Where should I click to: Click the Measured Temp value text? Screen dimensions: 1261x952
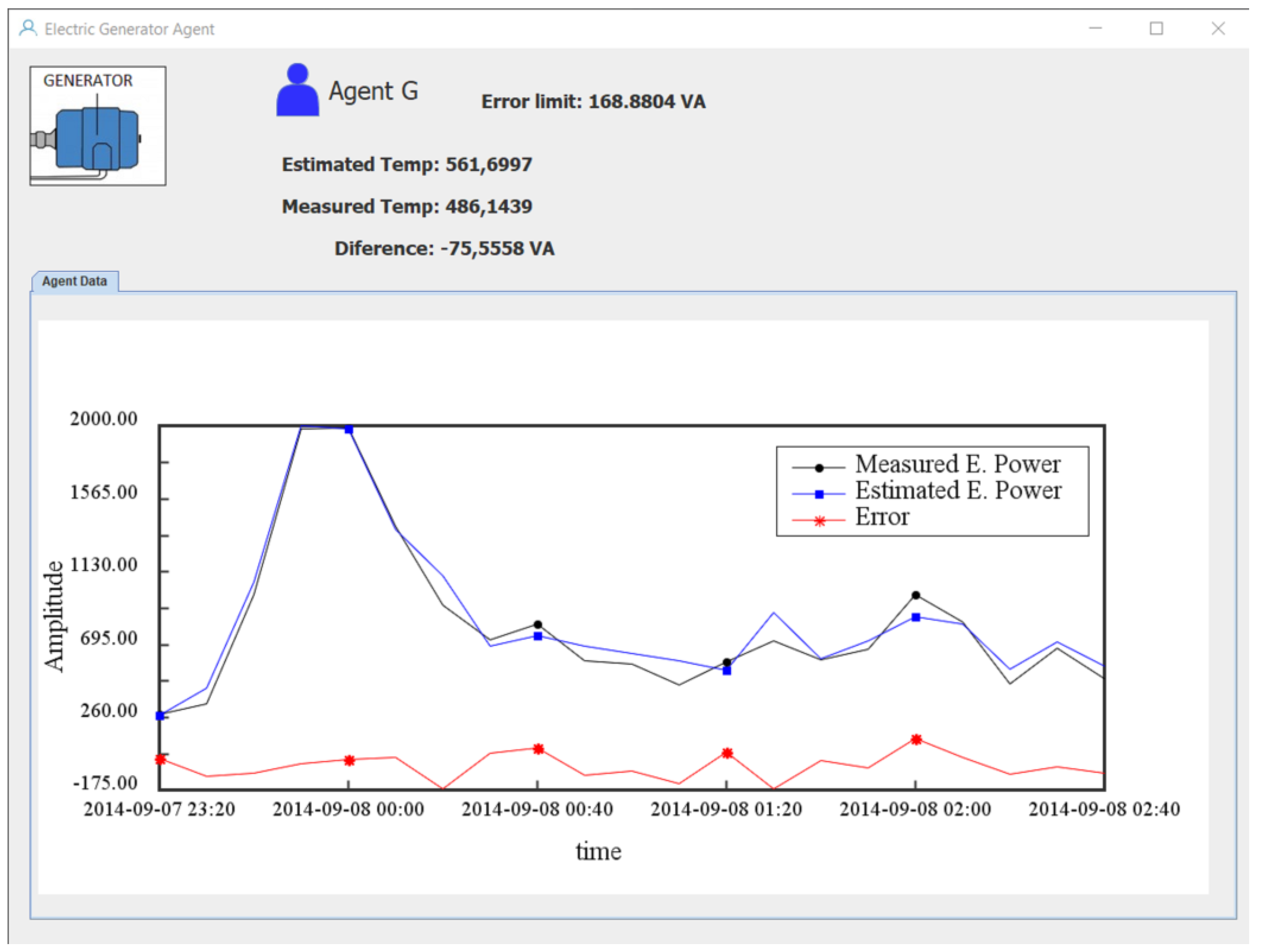(x=488, y=206)
